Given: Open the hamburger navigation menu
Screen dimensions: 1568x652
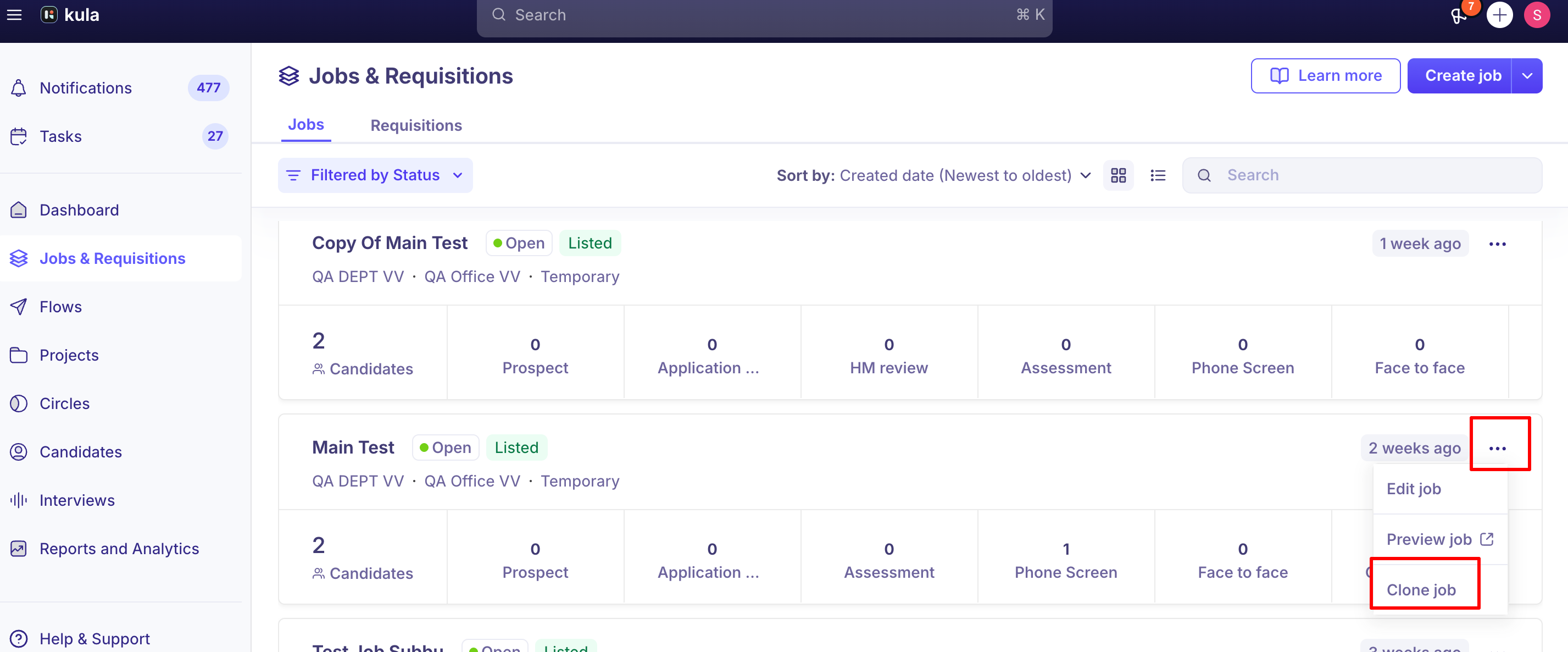Looking at the screenshot, I should (15, 15).
